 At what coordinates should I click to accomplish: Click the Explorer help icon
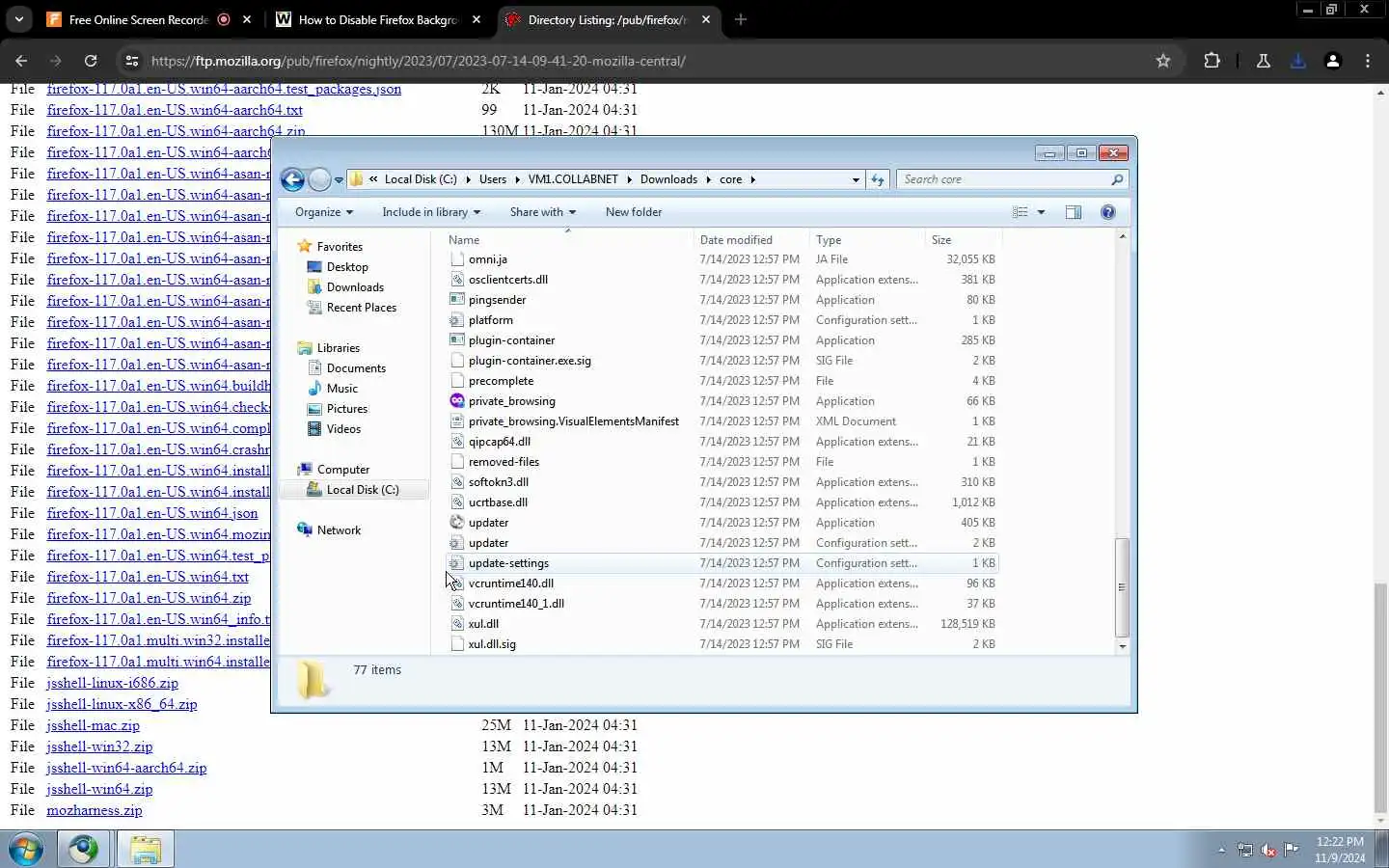[1108, 212]
